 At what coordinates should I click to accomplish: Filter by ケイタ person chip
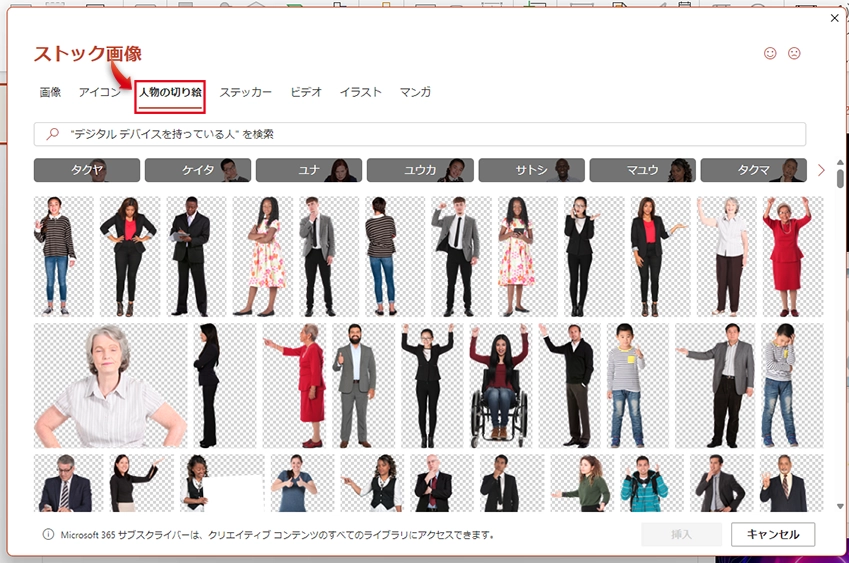(198, 170)
